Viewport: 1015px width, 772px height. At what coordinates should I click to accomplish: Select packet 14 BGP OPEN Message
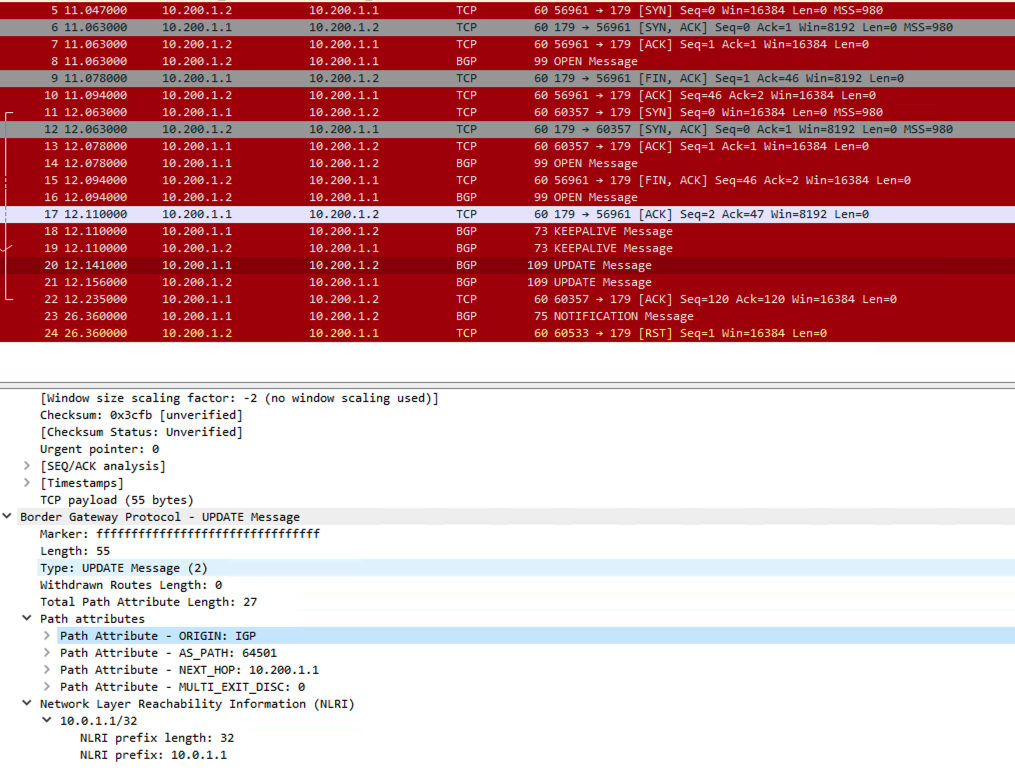(x=508, y=163)
